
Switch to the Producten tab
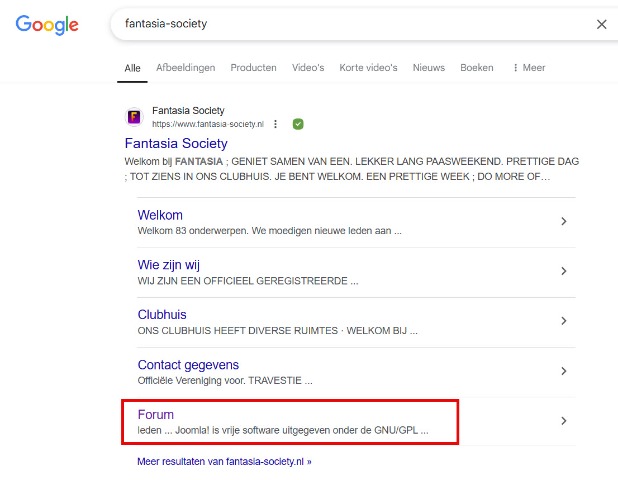253,68
